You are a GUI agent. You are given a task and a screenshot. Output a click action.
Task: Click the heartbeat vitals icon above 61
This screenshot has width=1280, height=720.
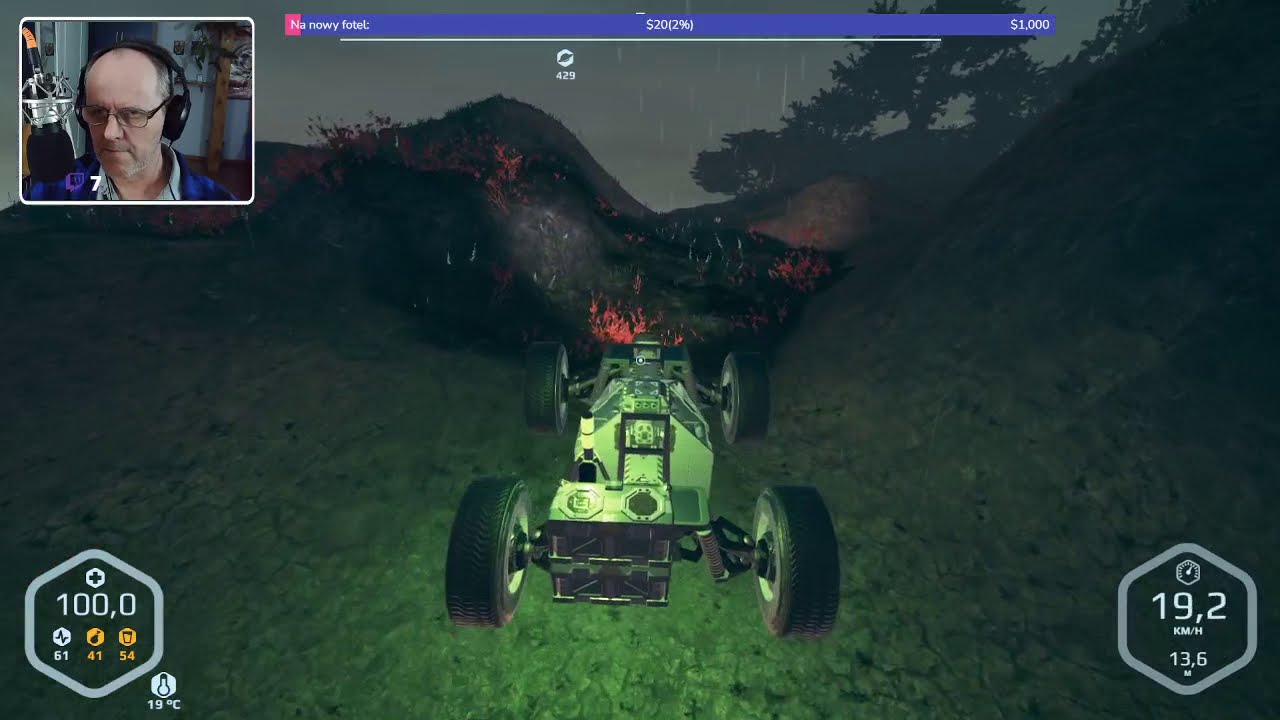point(61,637)
